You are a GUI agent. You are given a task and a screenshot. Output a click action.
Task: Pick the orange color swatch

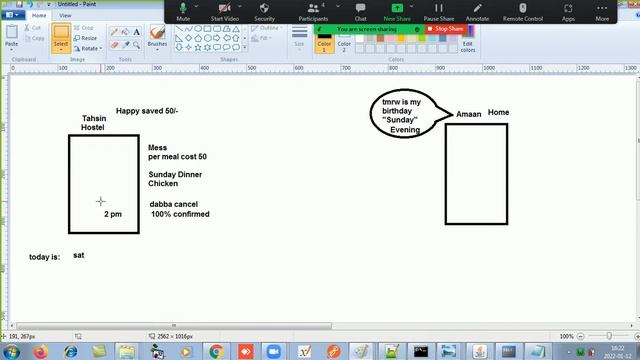pyautogui.click(x=401, y=38)
